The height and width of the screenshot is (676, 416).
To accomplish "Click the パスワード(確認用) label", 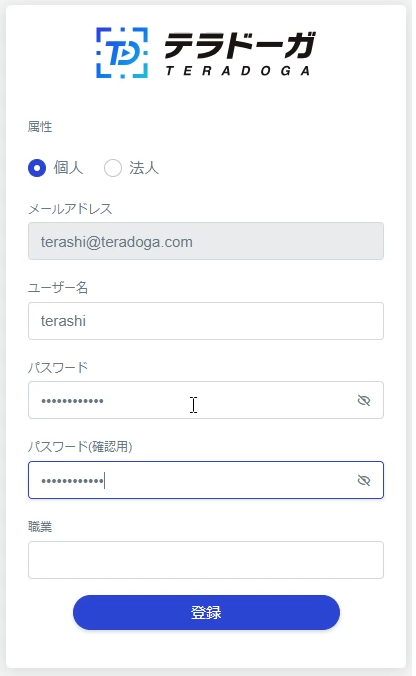I will pyautogui.click(x=80, y=447).
